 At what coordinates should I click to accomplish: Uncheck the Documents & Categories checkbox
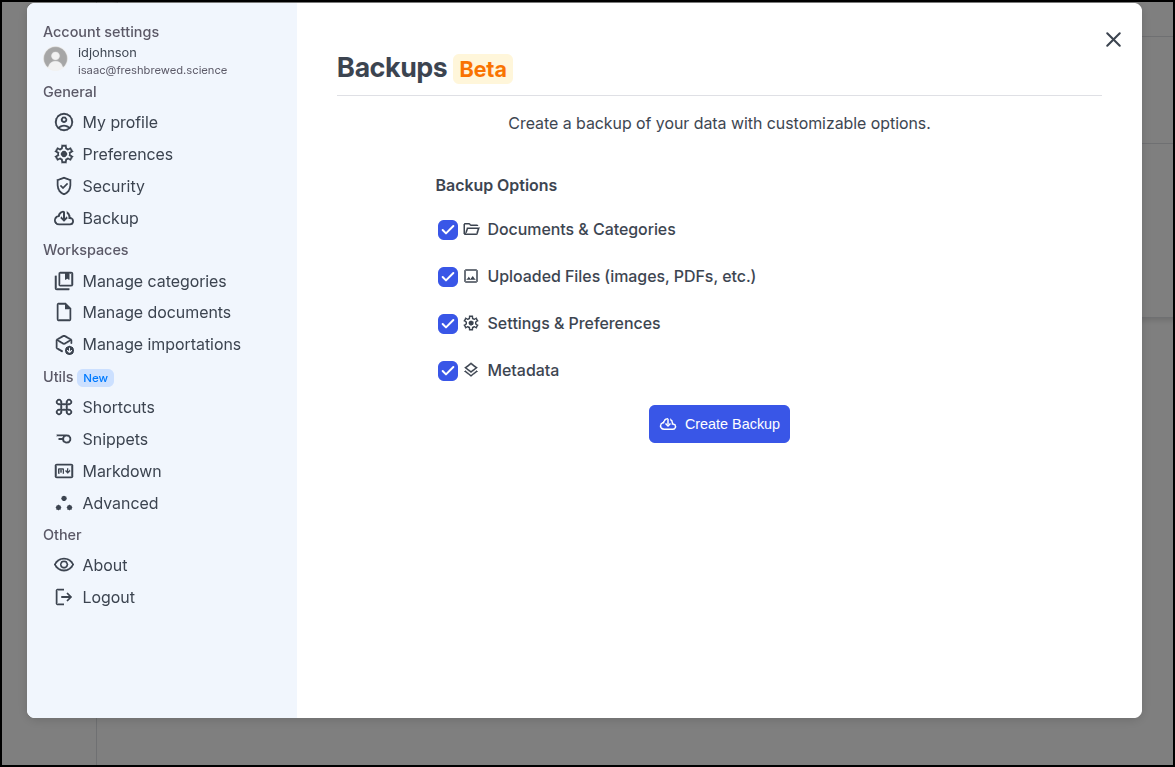pyautogui.click(x=448, y=230)
